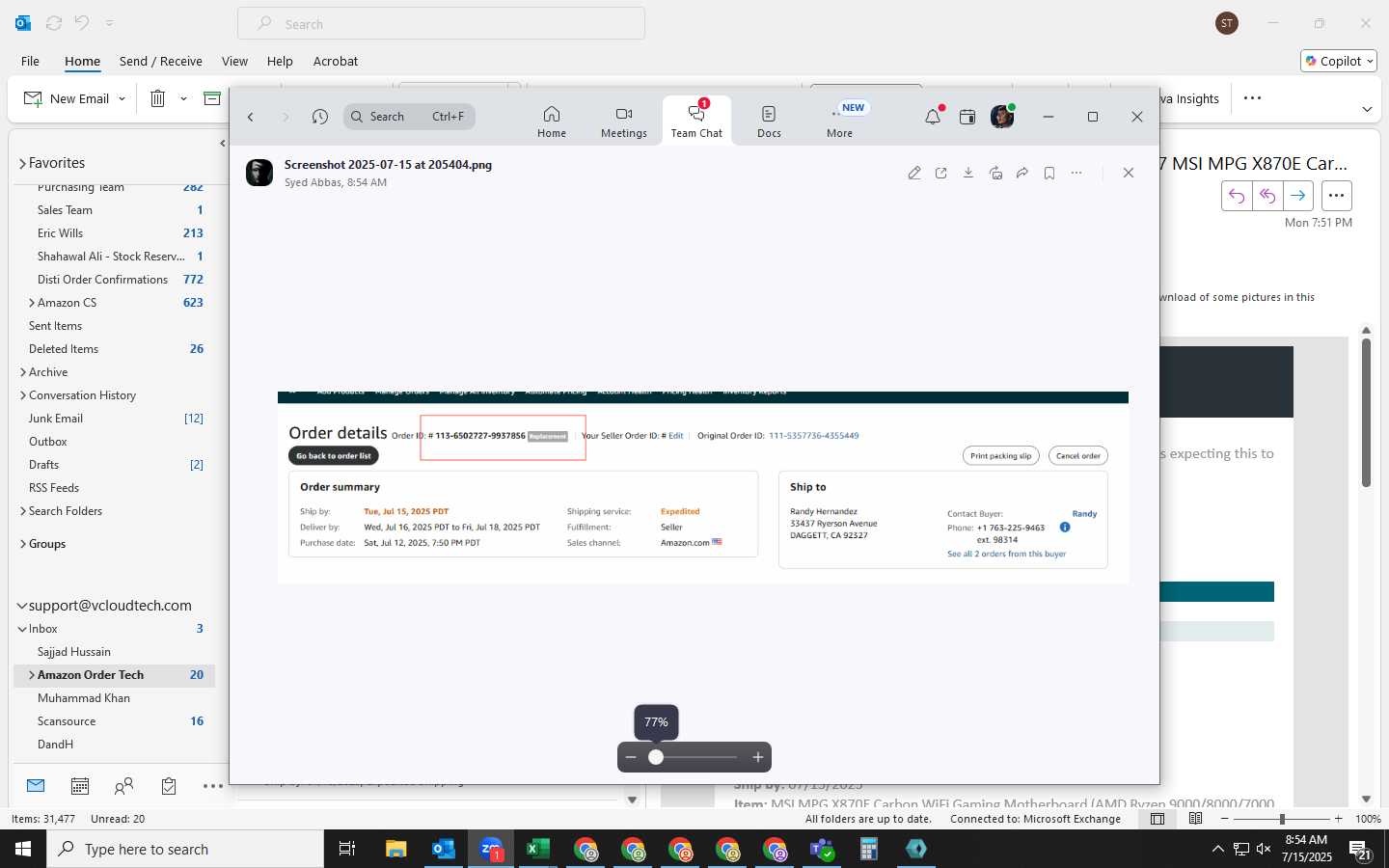Viewport: 1389px width, 868px height.
Task: Switch to Zoom Meetings tab
Action: point(624,122)
